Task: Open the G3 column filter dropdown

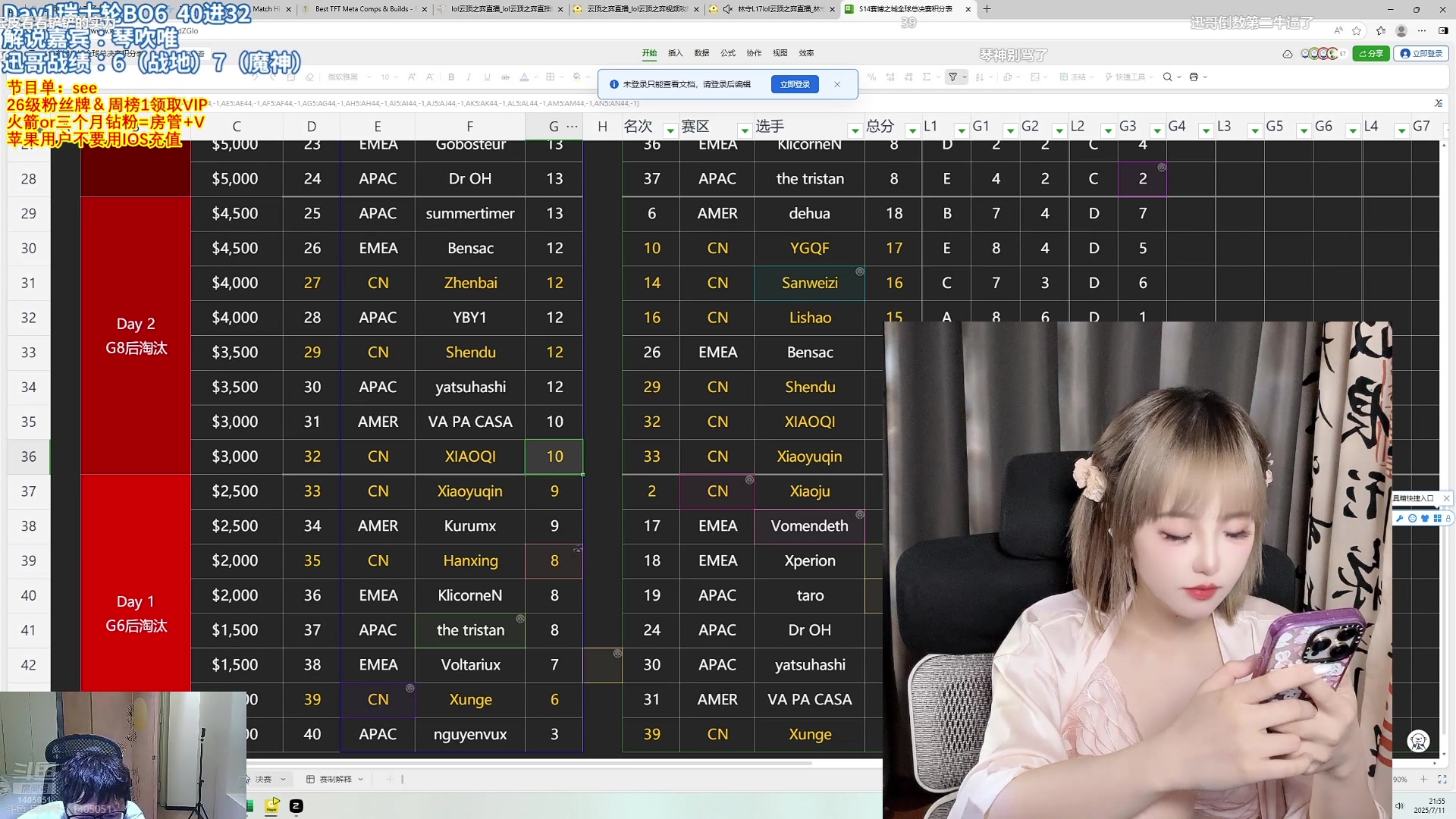Action: pyautogui.click(x=1156, y=130)
